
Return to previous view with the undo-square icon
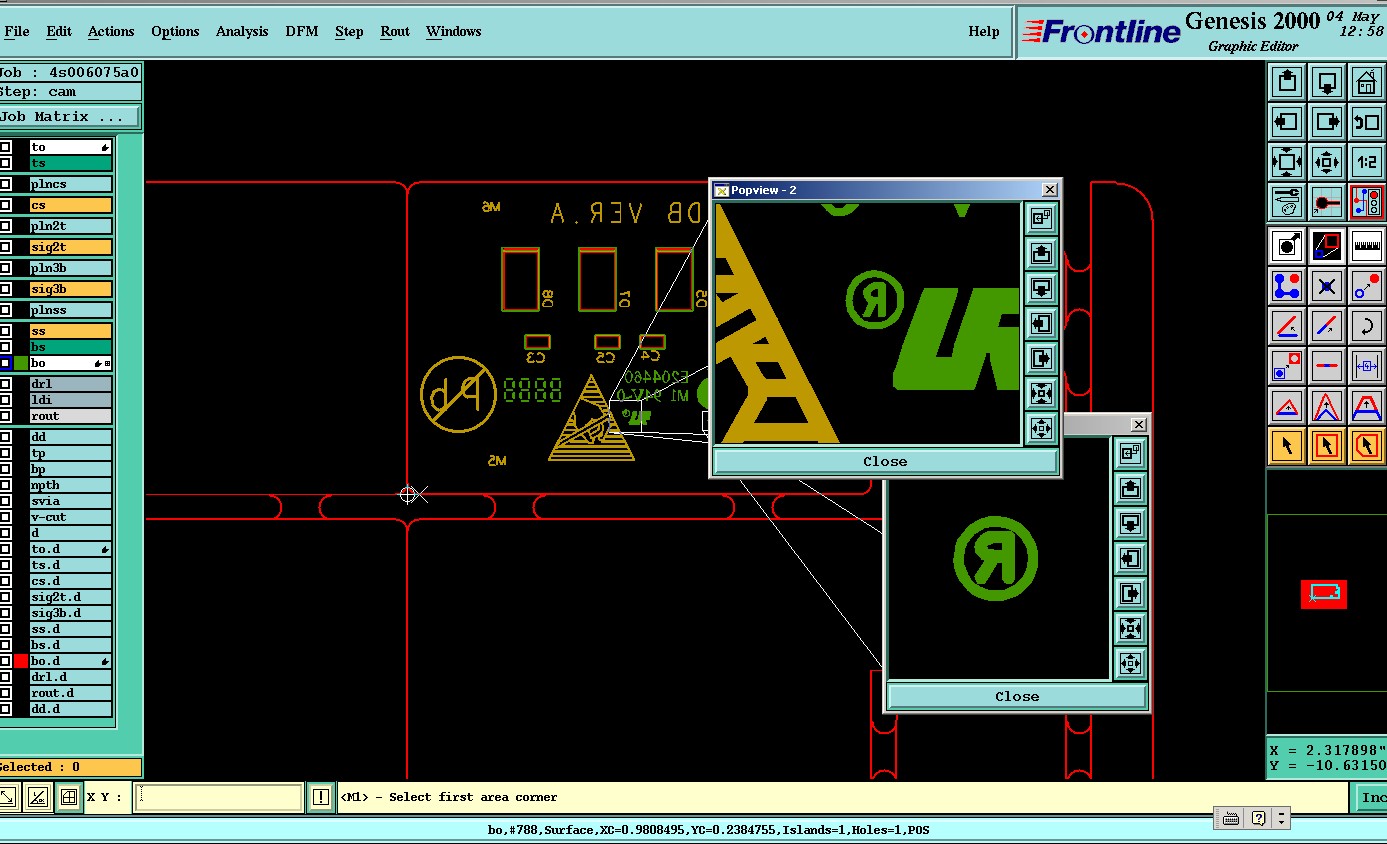tap(1366, 122)
